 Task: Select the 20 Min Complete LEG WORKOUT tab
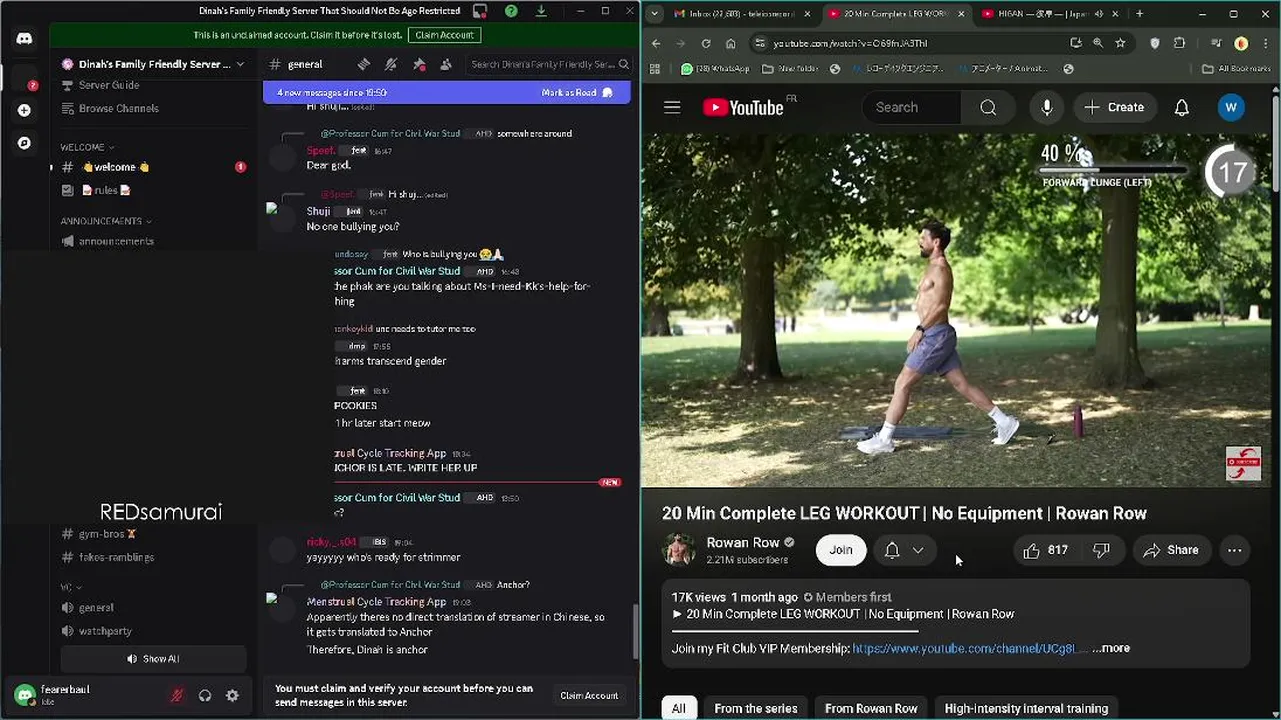[x=895, y=14]
